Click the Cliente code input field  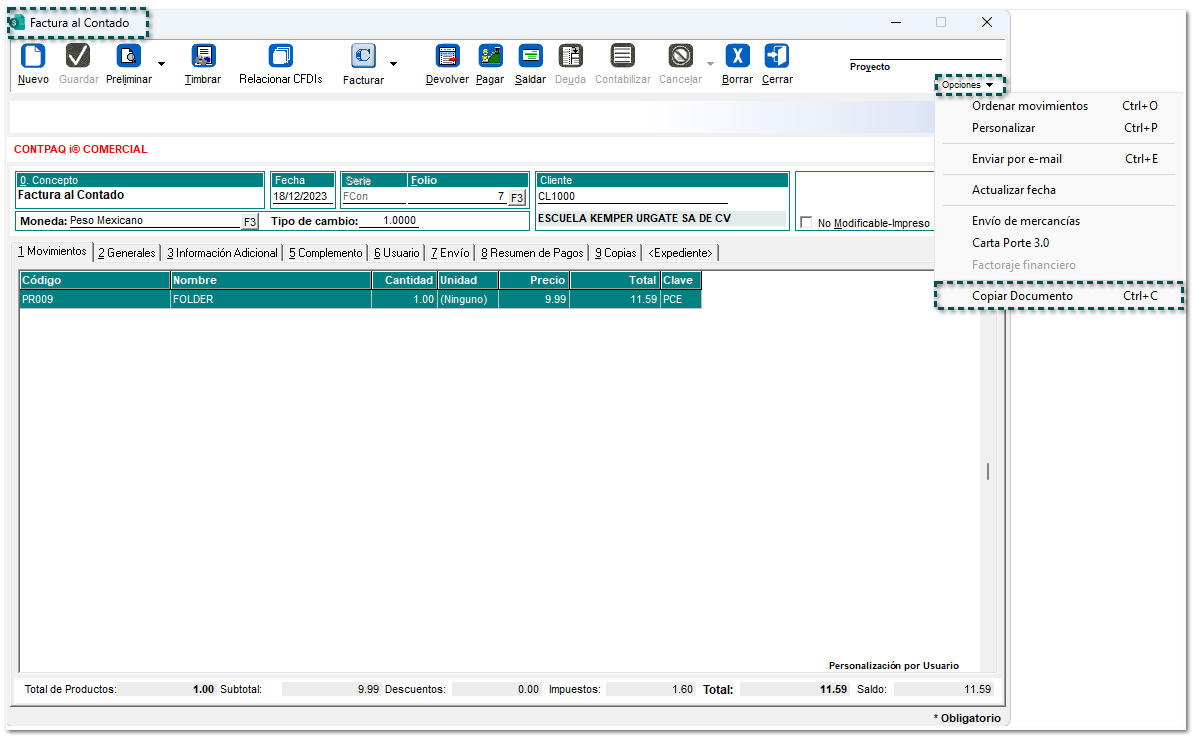[x=632, y=197]
